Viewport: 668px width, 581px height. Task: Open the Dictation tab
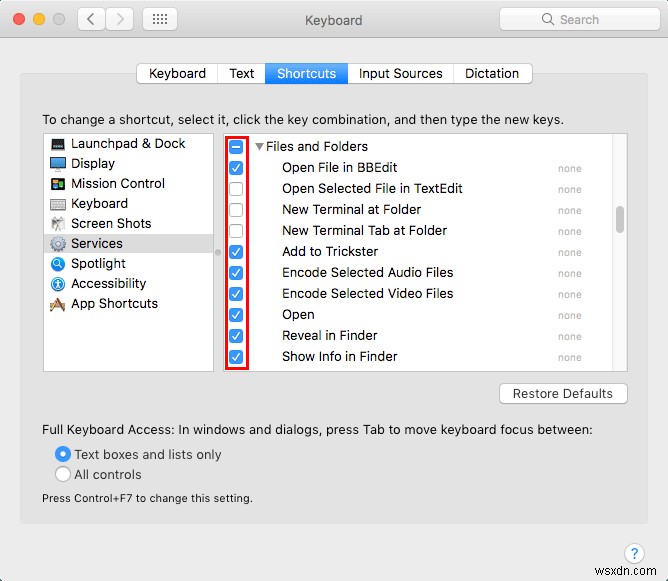(x=492, y=73)
